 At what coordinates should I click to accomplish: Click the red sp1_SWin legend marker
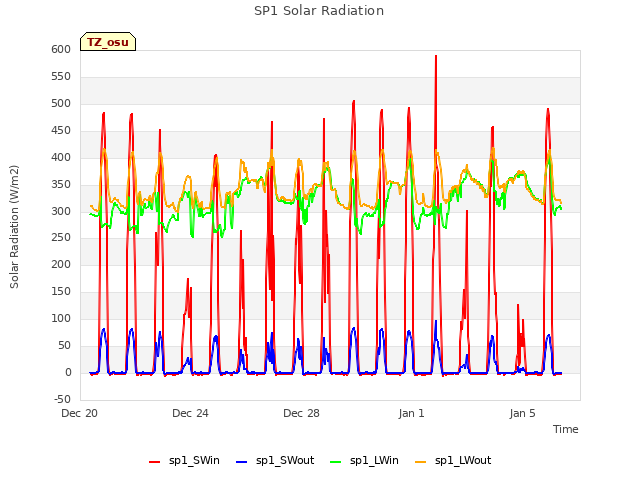click(155, 462)
